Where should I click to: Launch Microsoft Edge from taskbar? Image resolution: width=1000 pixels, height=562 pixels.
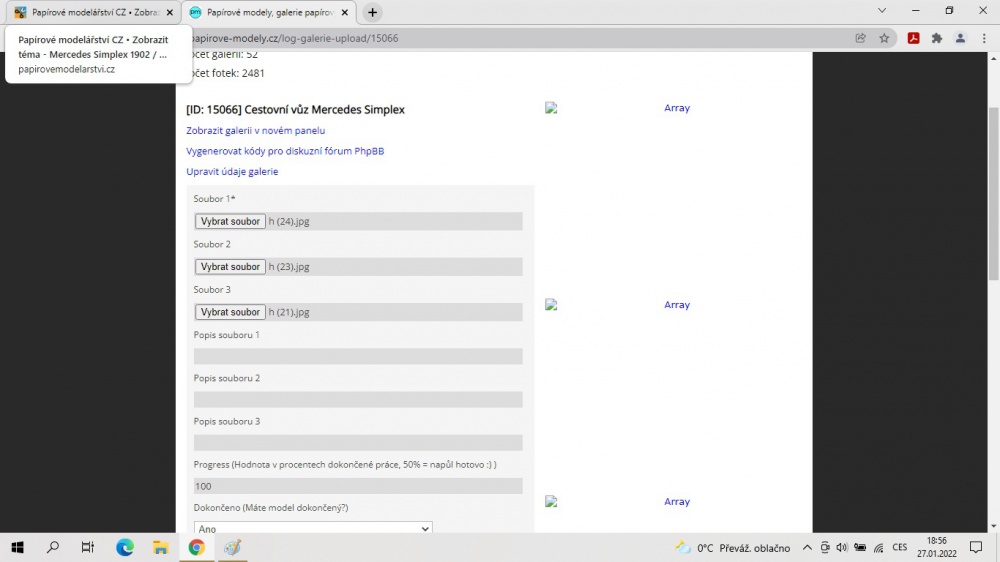pos(125,547)
